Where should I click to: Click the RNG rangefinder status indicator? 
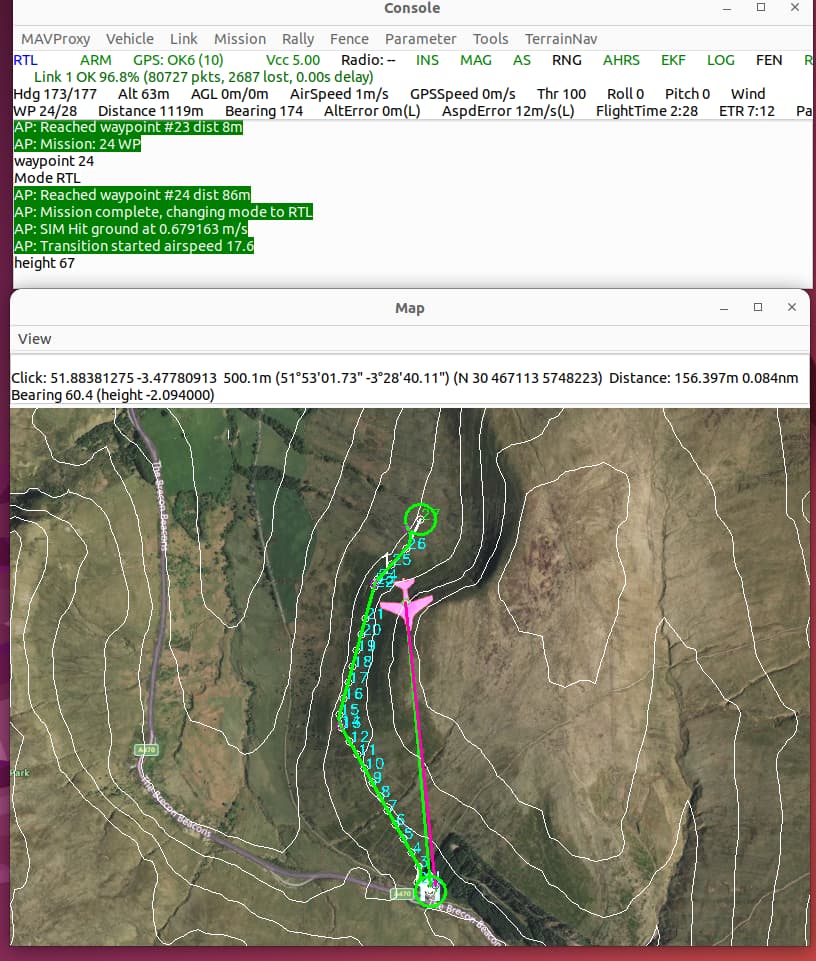tap(567, 60)
